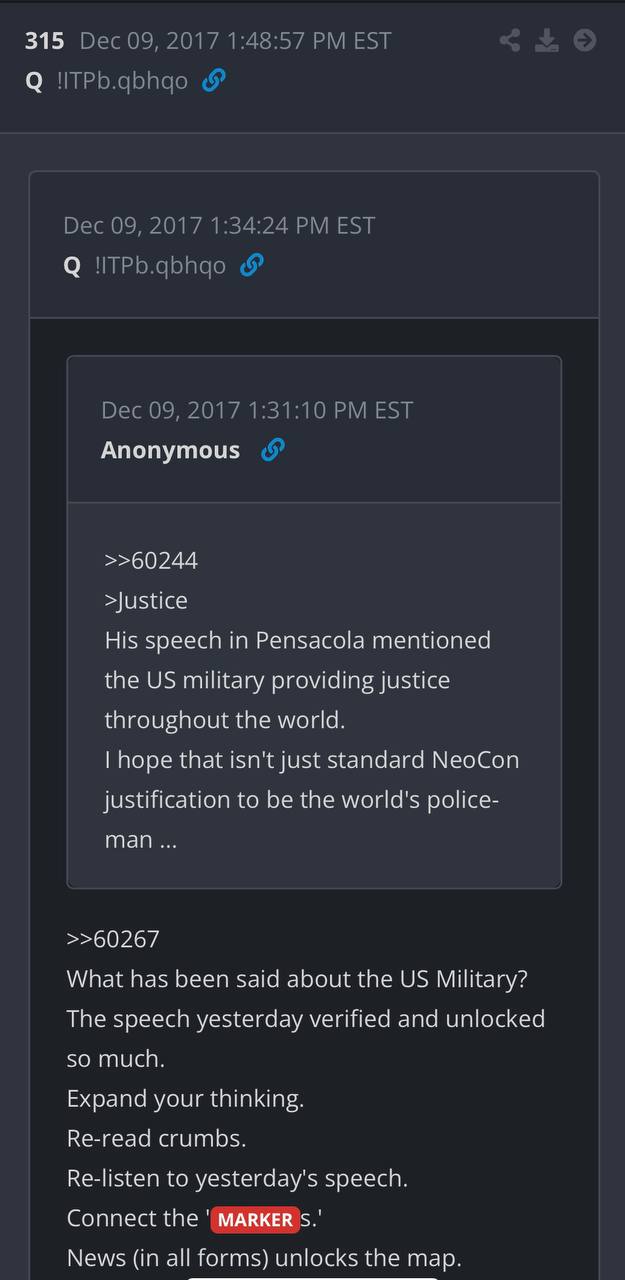
Task: Click the share icon on post 315
Action: coord(510,40)
